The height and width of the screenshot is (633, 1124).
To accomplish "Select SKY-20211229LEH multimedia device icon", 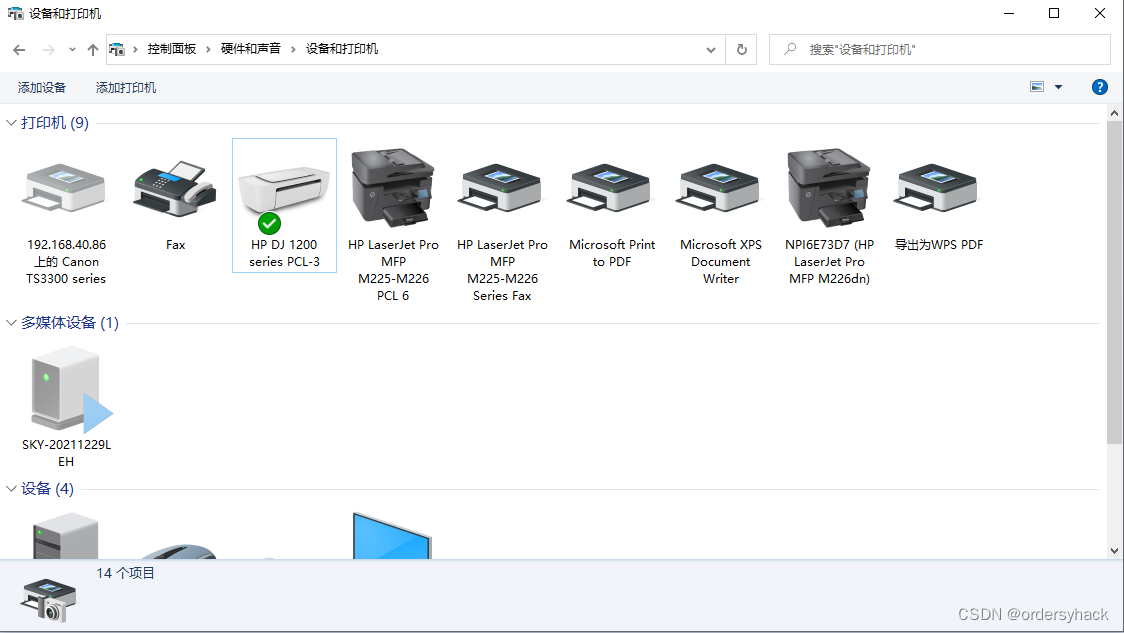I will (70, 390).
